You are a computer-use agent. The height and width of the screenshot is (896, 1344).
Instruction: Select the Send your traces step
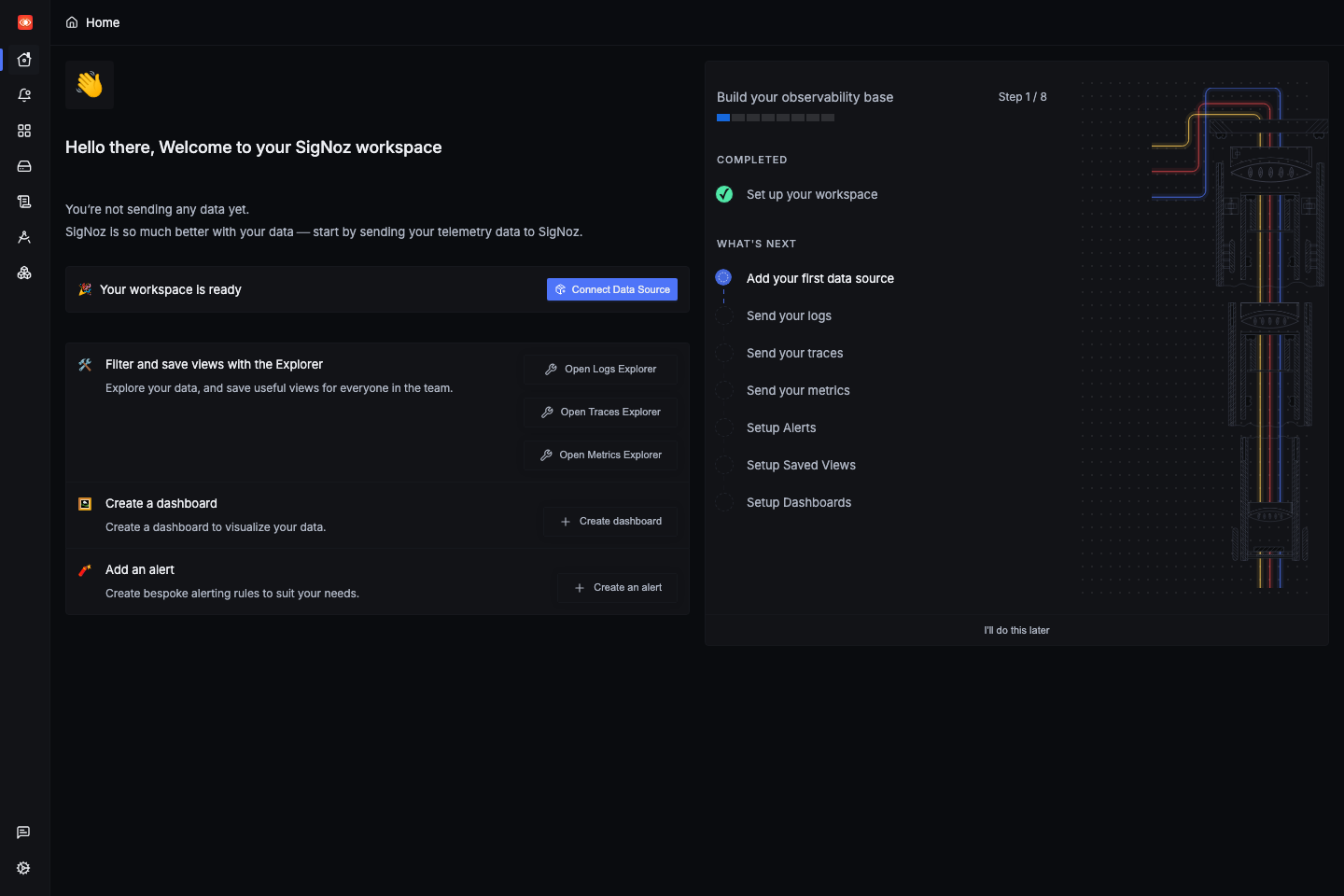pyautogui.click(x=795, y=353)
